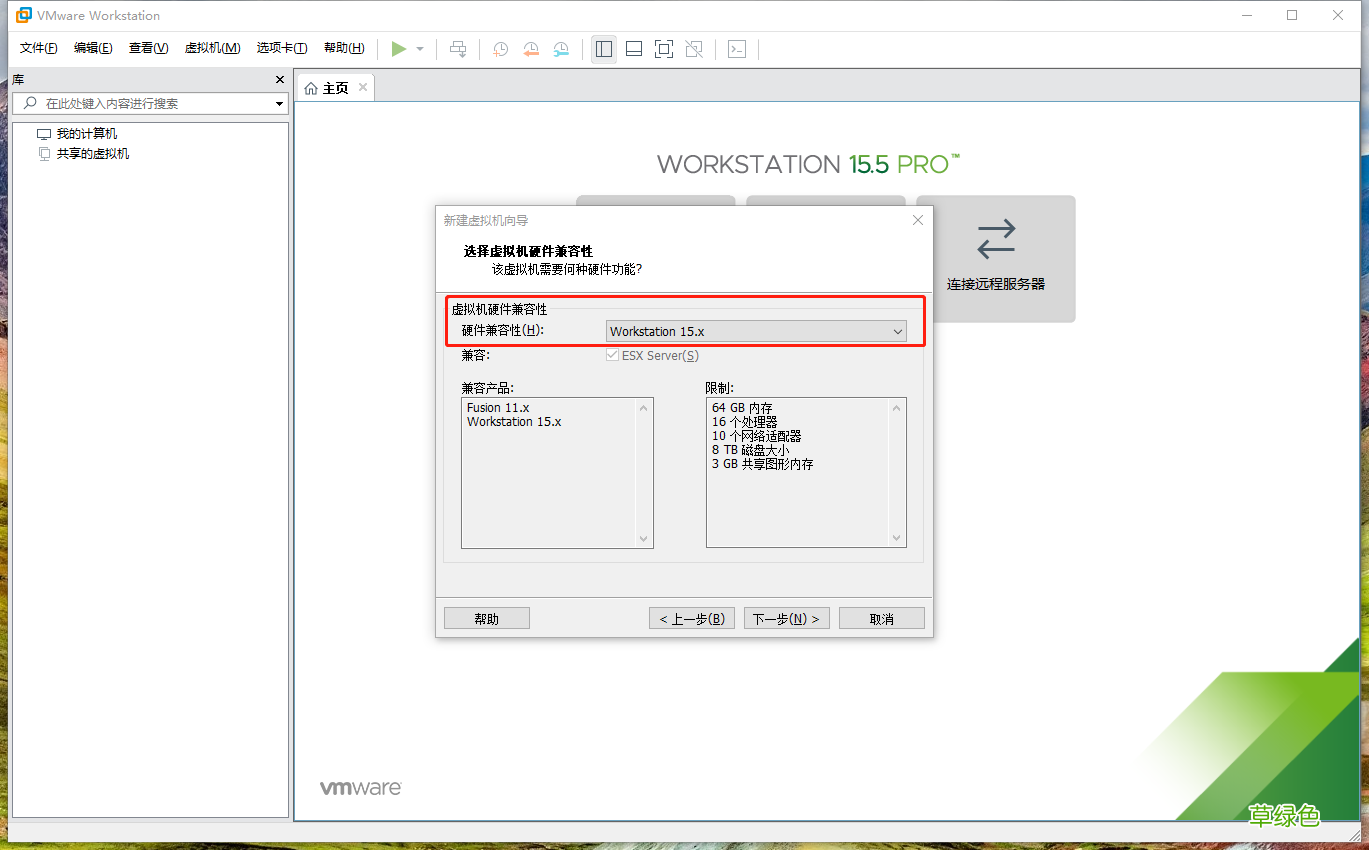Viewport: 1369px width, 850px height.
Task: Enter full screen mode
Action: tap(663, 48)
